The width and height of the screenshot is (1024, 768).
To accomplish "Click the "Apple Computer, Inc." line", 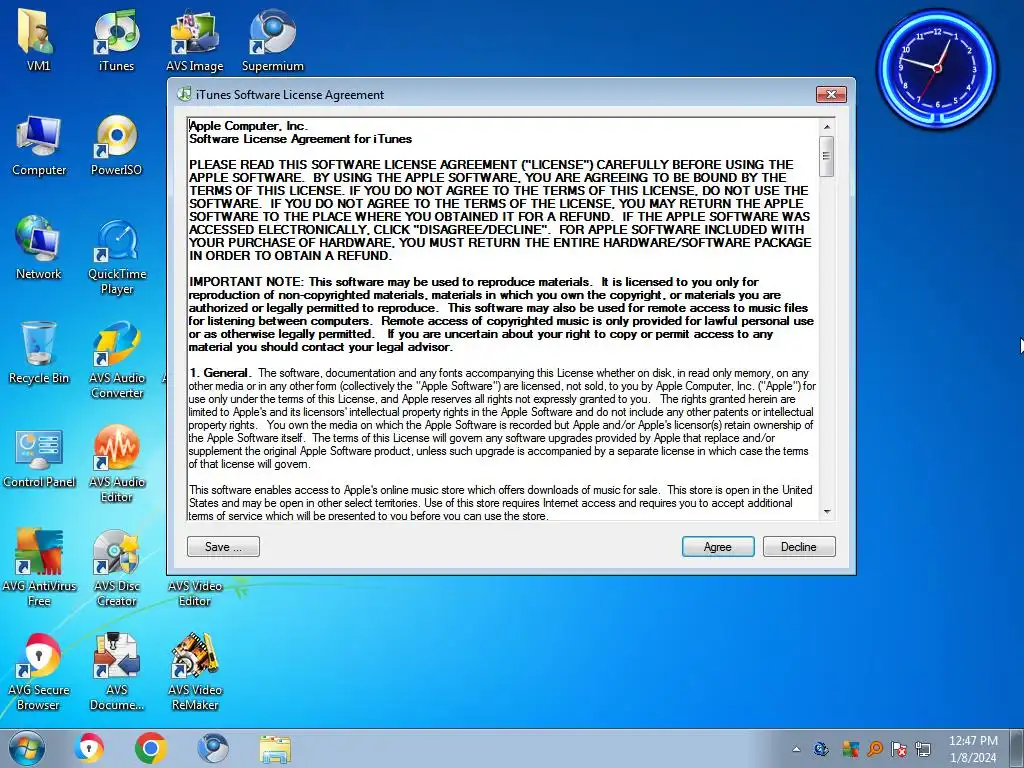I will 248,125.
